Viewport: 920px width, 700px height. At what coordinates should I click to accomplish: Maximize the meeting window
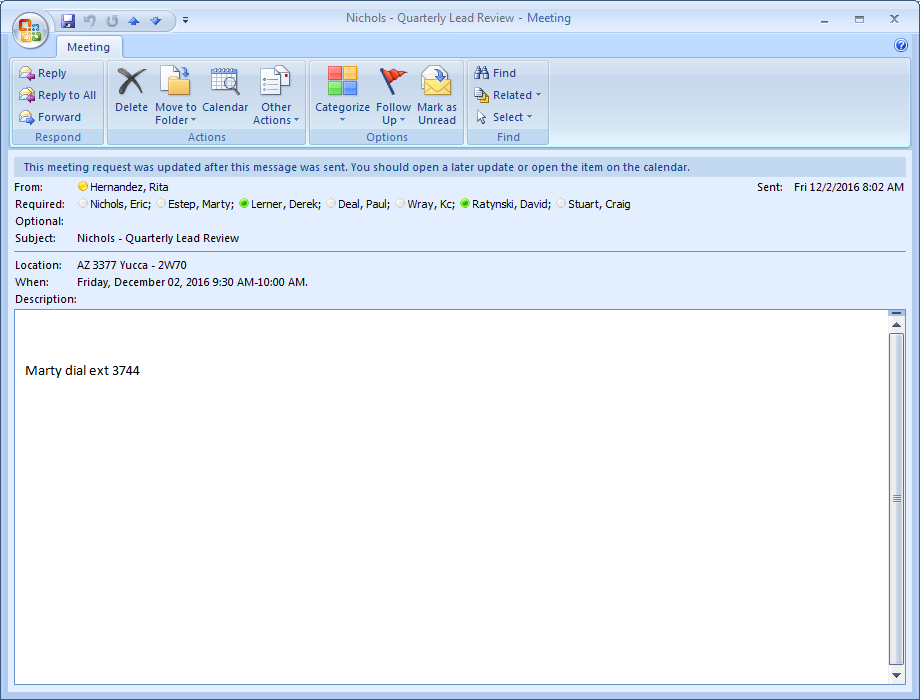[859, 19]
